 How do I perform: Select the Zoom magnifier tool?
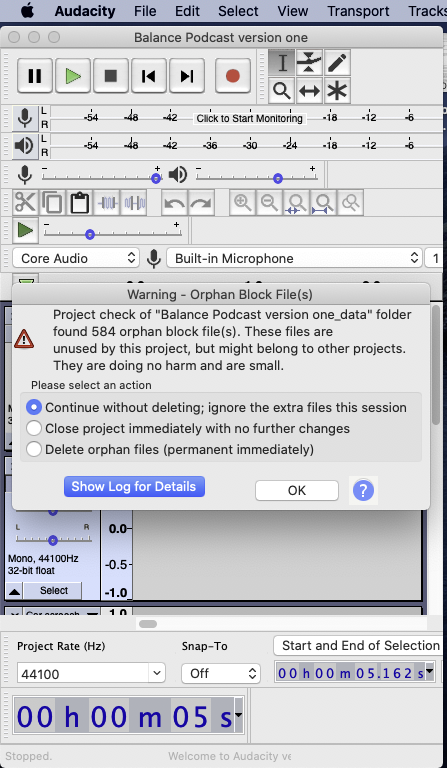282,91
